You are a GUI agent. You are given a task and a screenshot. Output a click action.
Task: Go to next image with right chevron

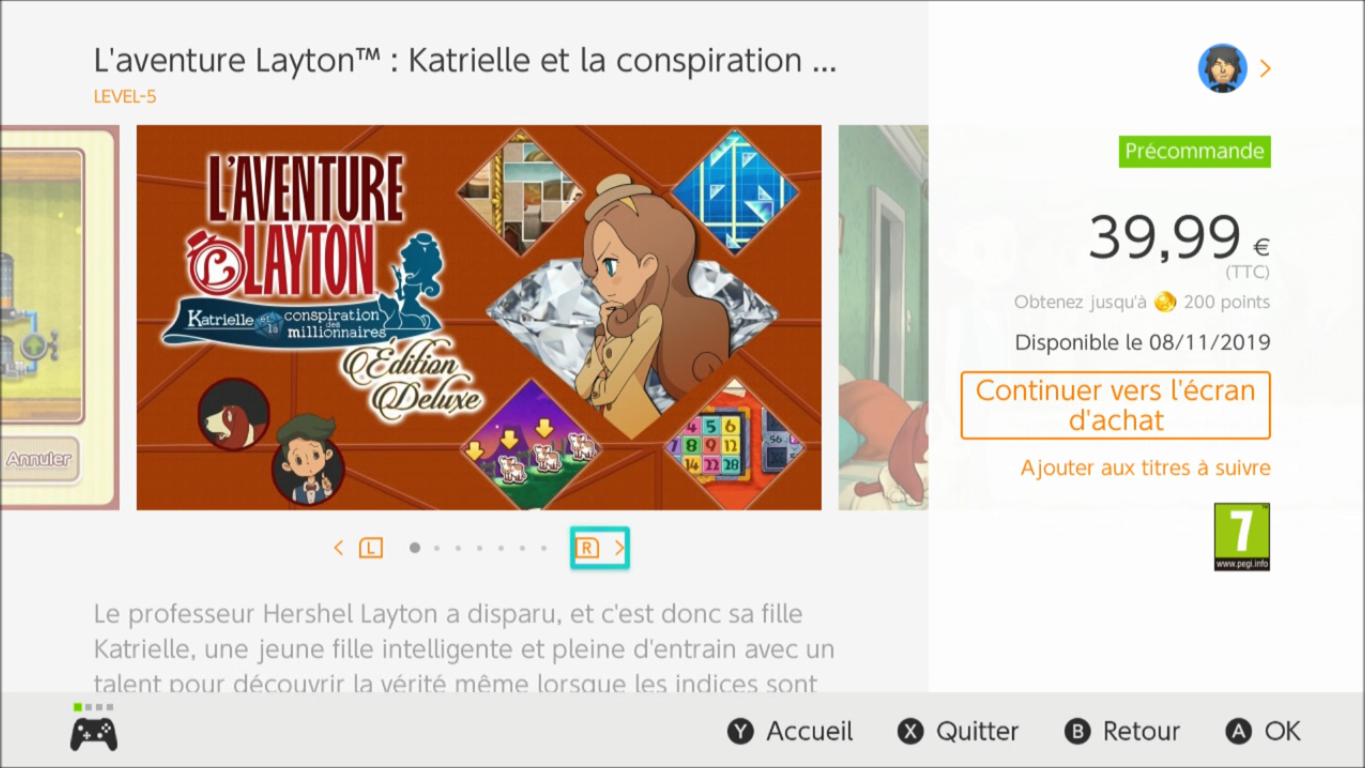tap(620, 548)
